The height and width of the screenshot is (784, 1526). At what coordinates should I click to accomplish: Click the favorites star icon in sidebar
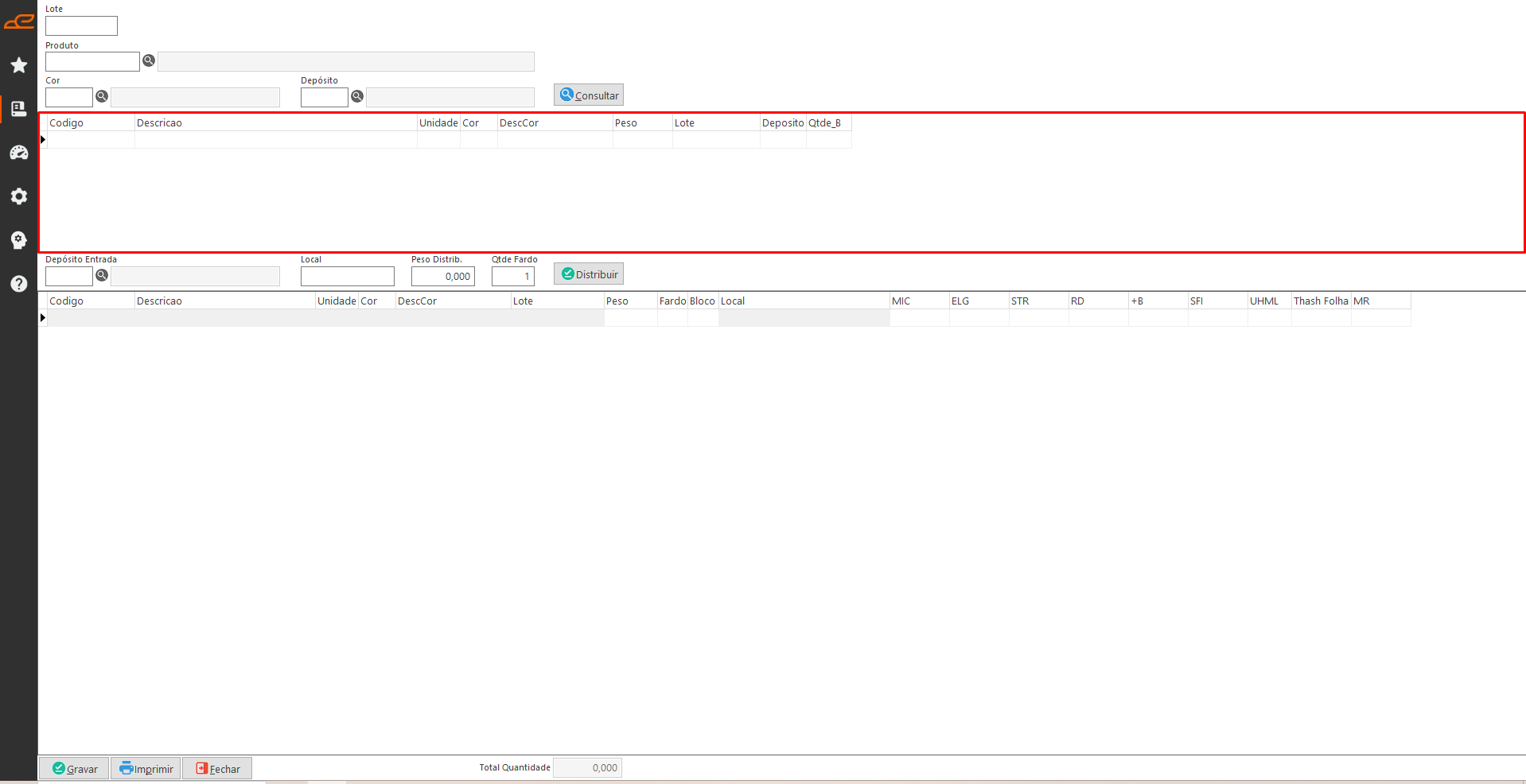(x=19, y=65)
